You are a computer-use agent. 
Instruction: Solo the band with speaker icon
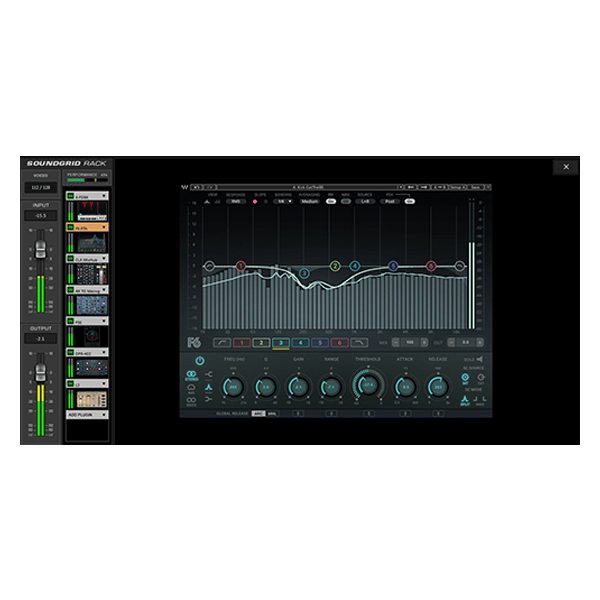click(x=480, y=359)
